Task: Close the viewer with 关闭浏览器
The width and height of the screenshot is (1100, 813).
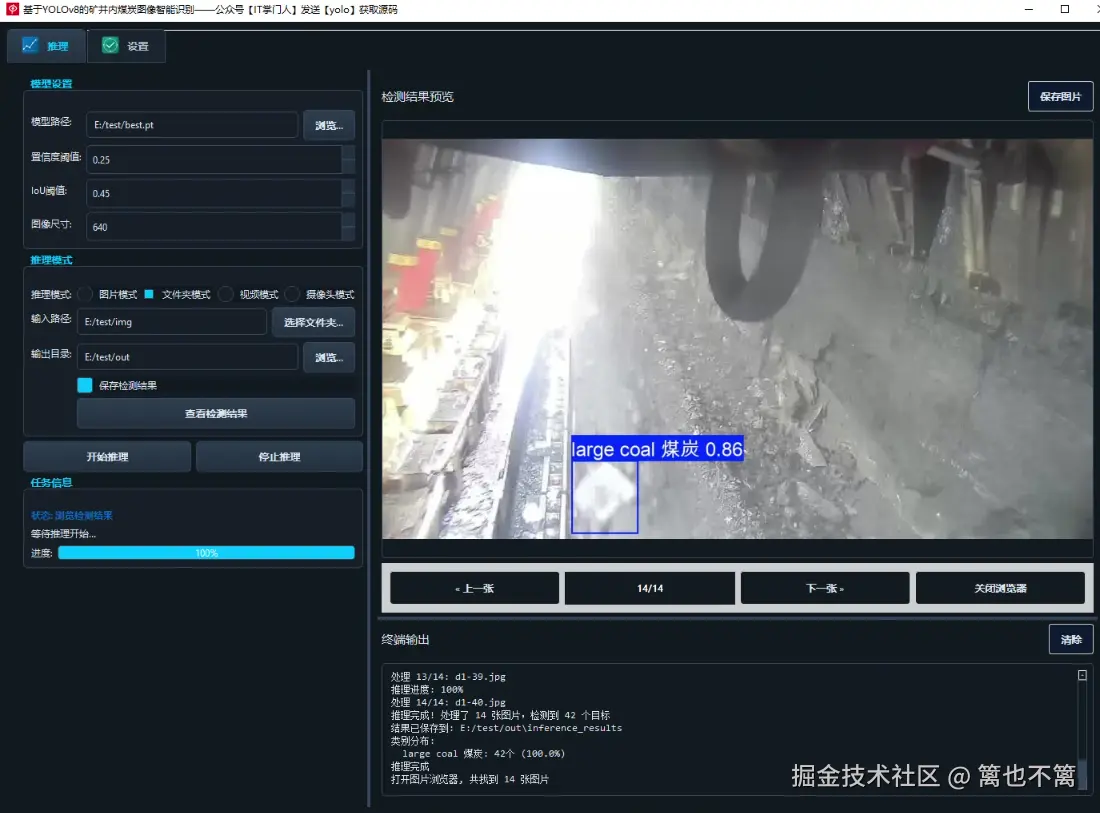Action: 1000,589
